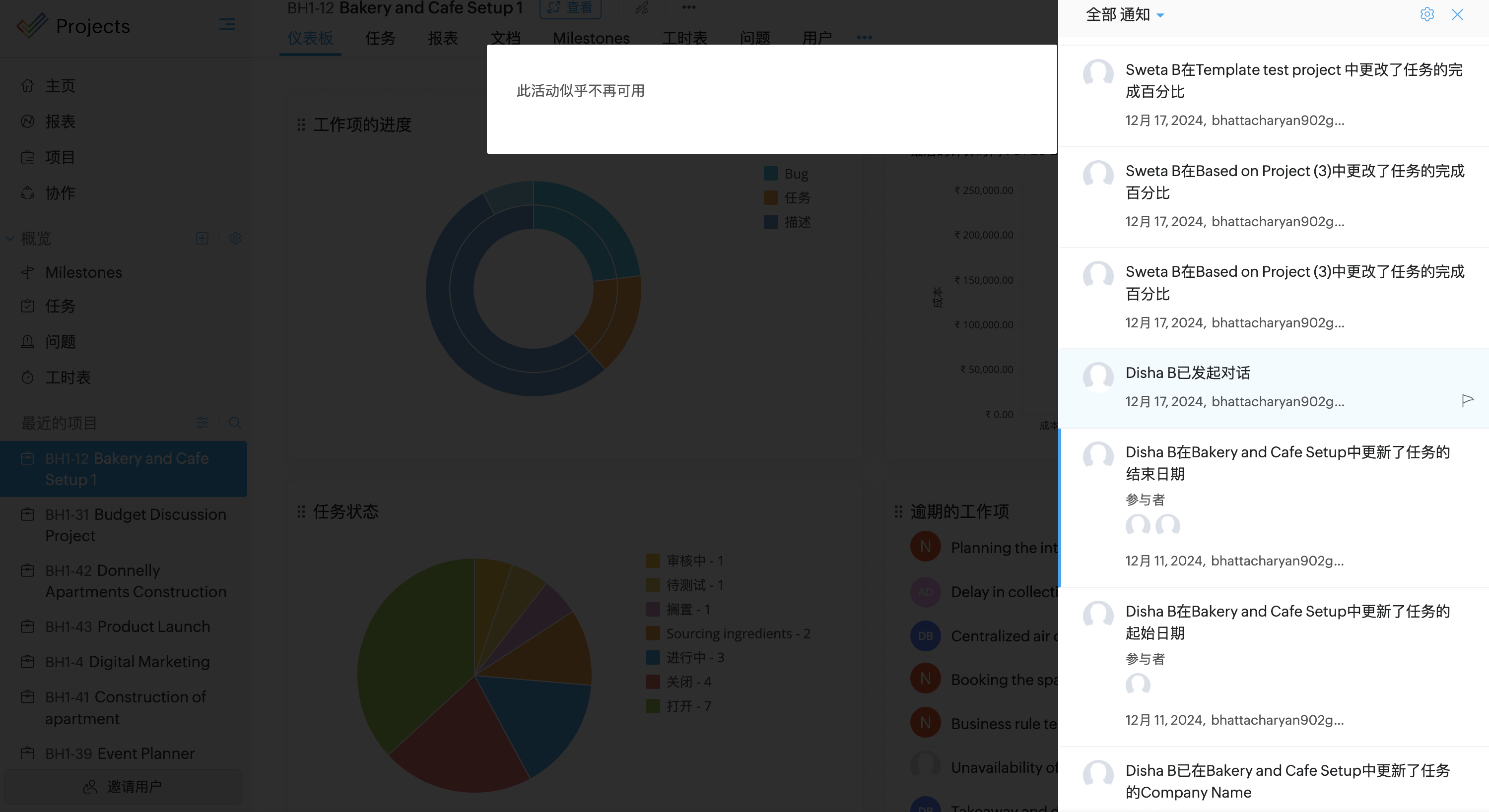Show more tabs via ellipsis
The height and width of the screenshot is (812, 1489).
(864, 38)
